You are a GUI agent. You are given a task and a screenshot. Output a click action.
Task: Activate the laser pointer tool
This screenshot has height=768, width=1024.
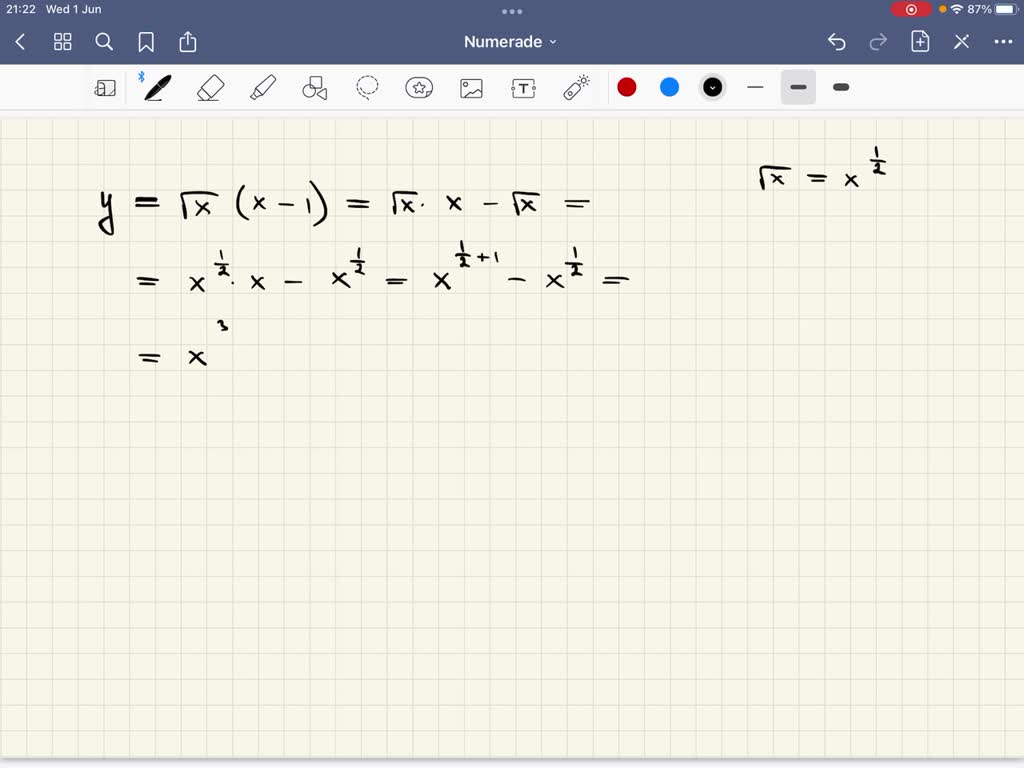[575, 87]
